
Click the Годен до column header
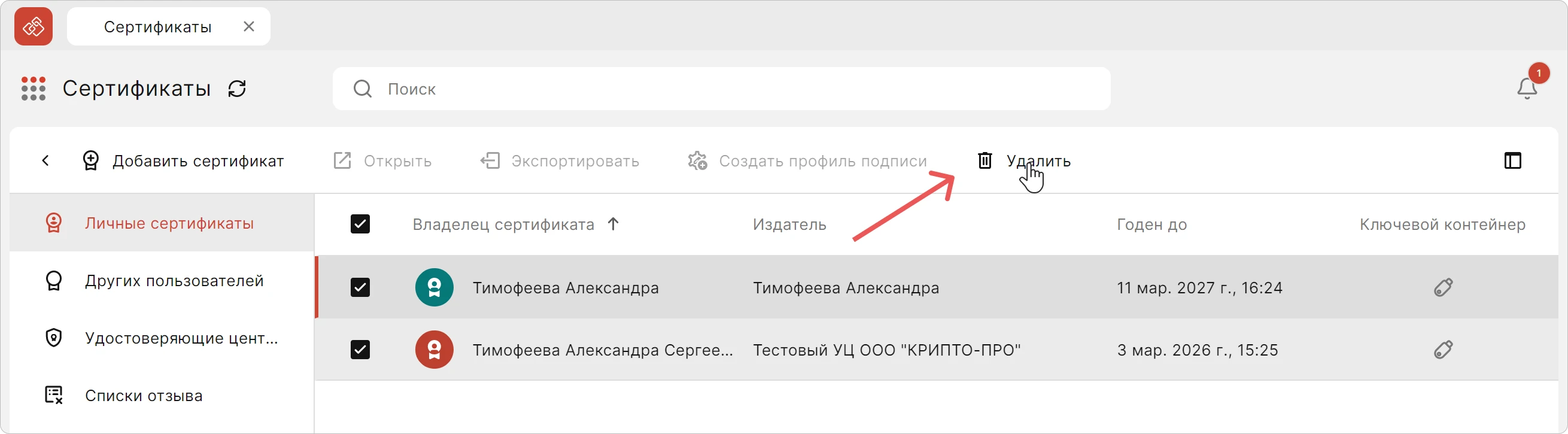[x=1151, y=224]
